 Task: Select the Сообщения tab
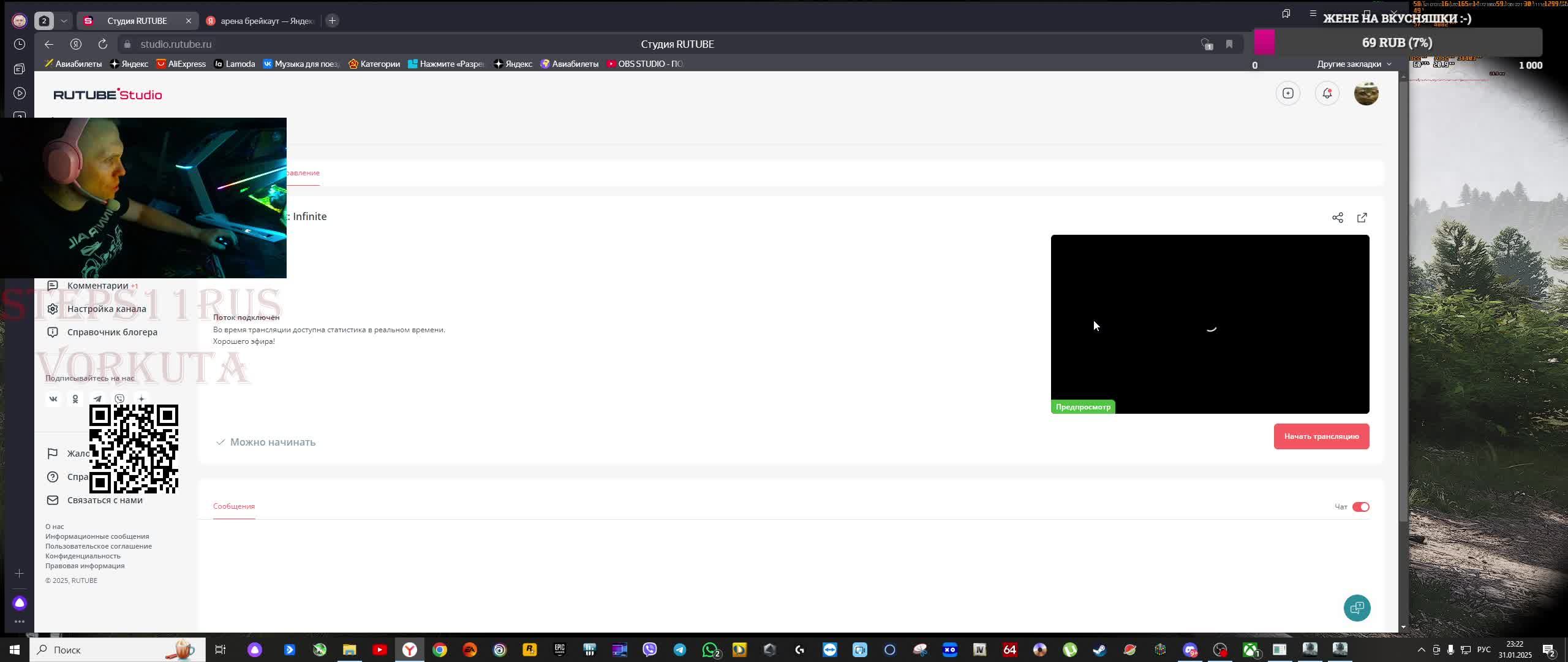233,506
